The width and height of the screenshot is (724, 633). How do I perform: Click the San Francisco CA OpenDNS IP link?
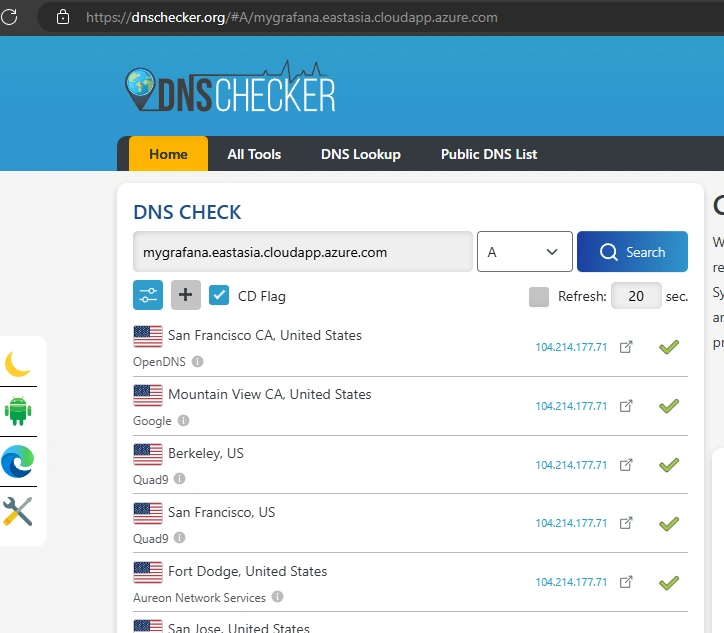tap(571, 347)
